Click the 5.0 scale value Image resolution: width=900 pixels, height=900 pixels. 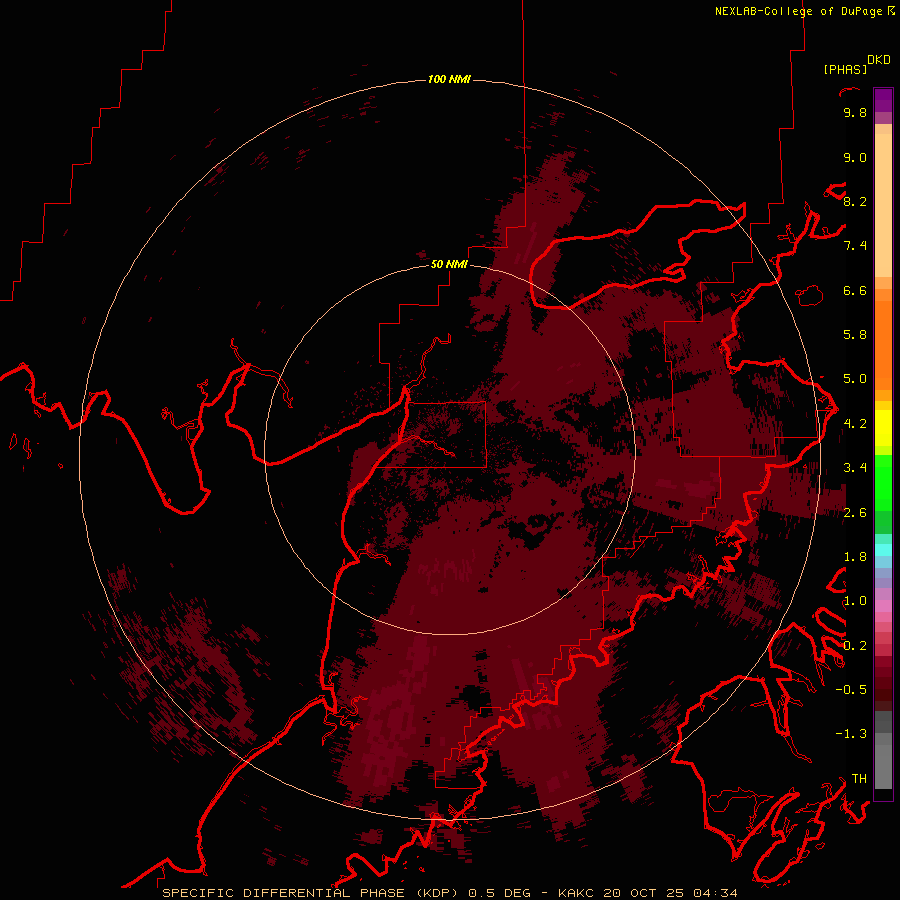[x=855, y=379]
